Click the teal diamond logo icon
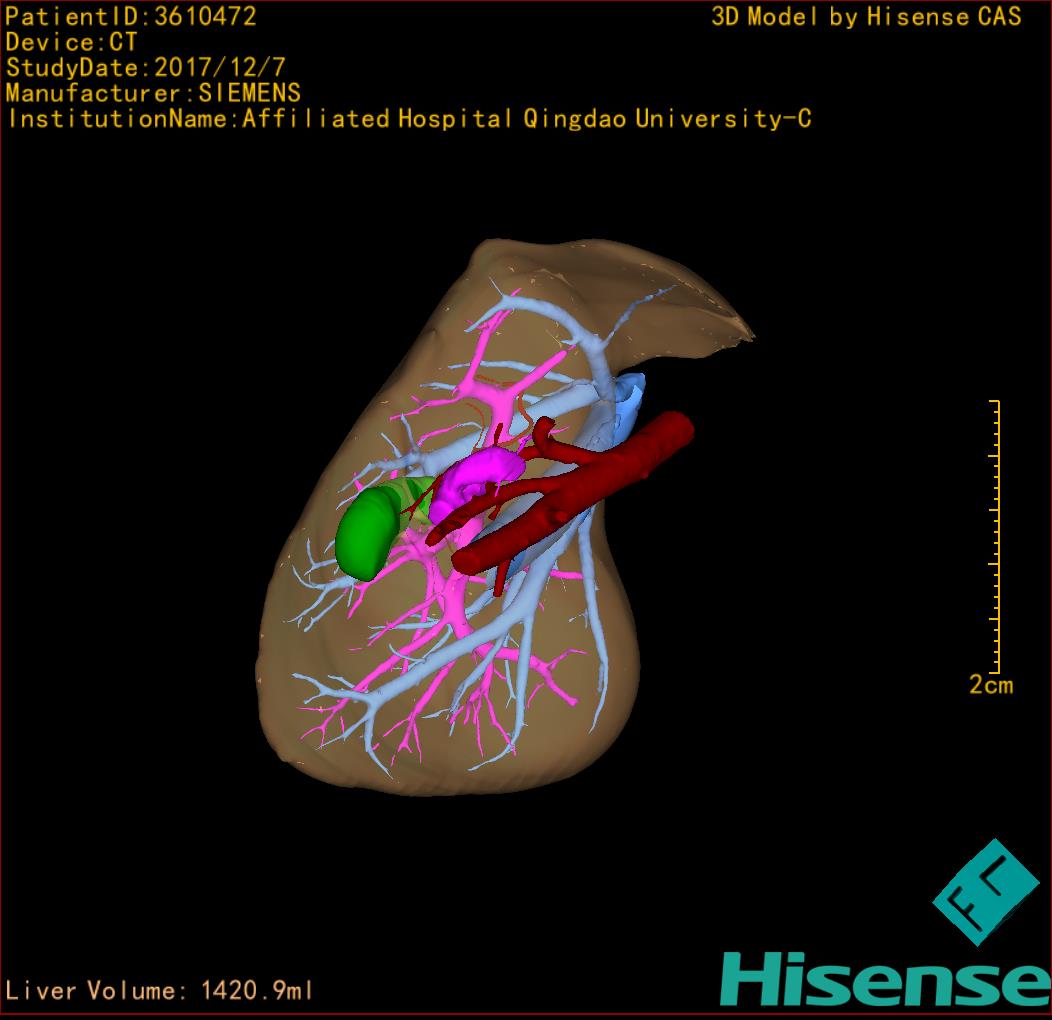 pyautogui.click(x=986, y=892)
